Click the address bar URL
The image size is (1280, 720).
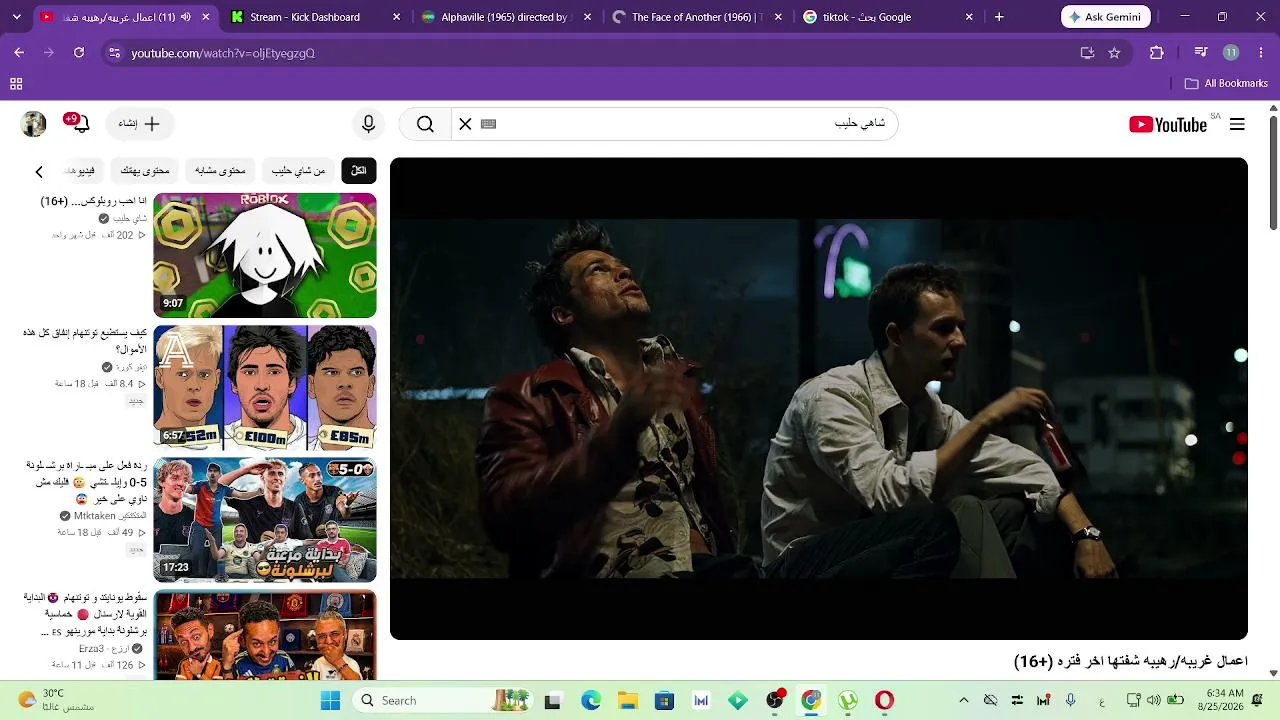(223, 53)
